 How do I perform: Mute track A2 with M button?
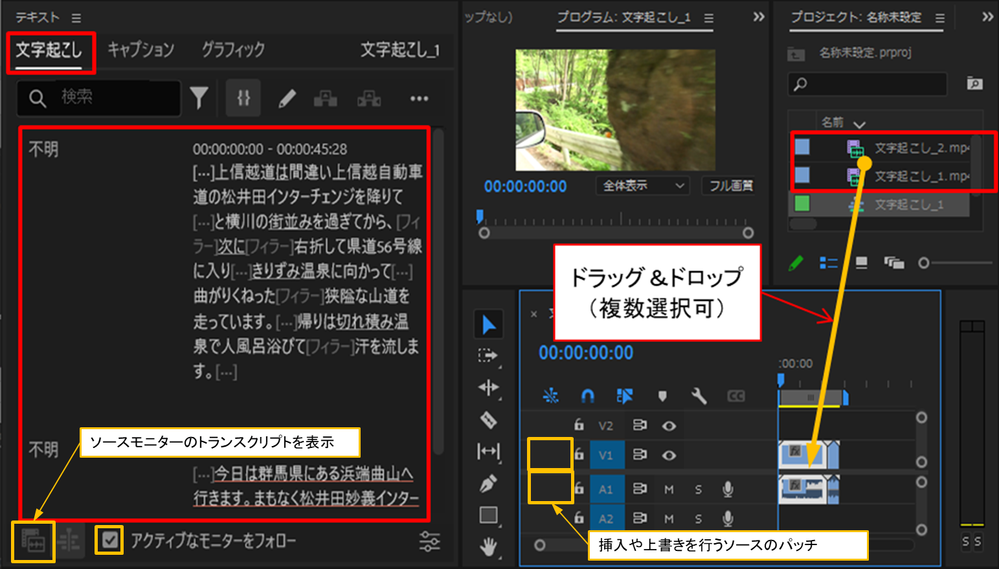pyautogui.click(x=668, y=519)
